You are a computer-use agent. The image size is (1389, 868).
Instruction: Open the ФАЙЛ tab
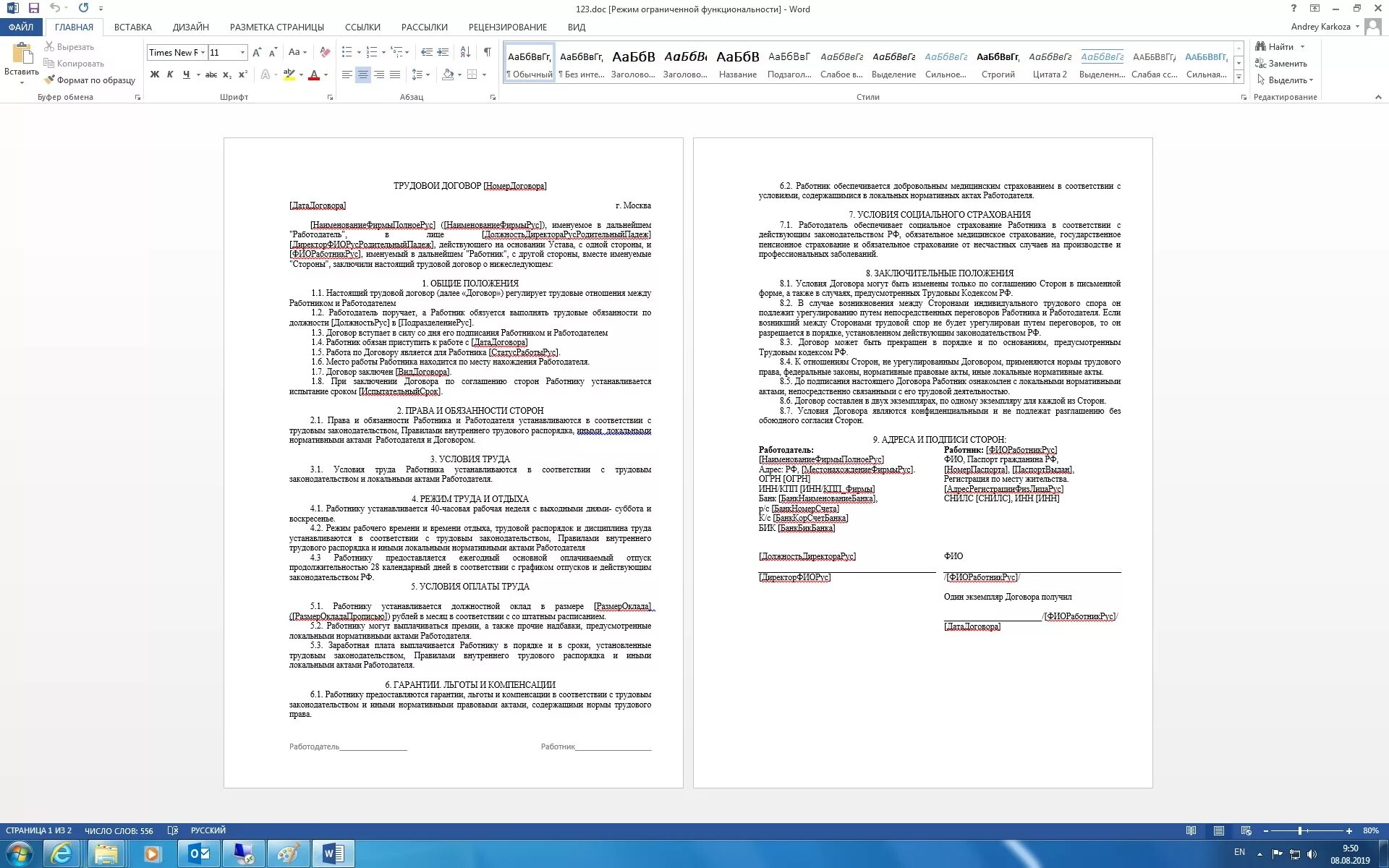tap(21, 27)
